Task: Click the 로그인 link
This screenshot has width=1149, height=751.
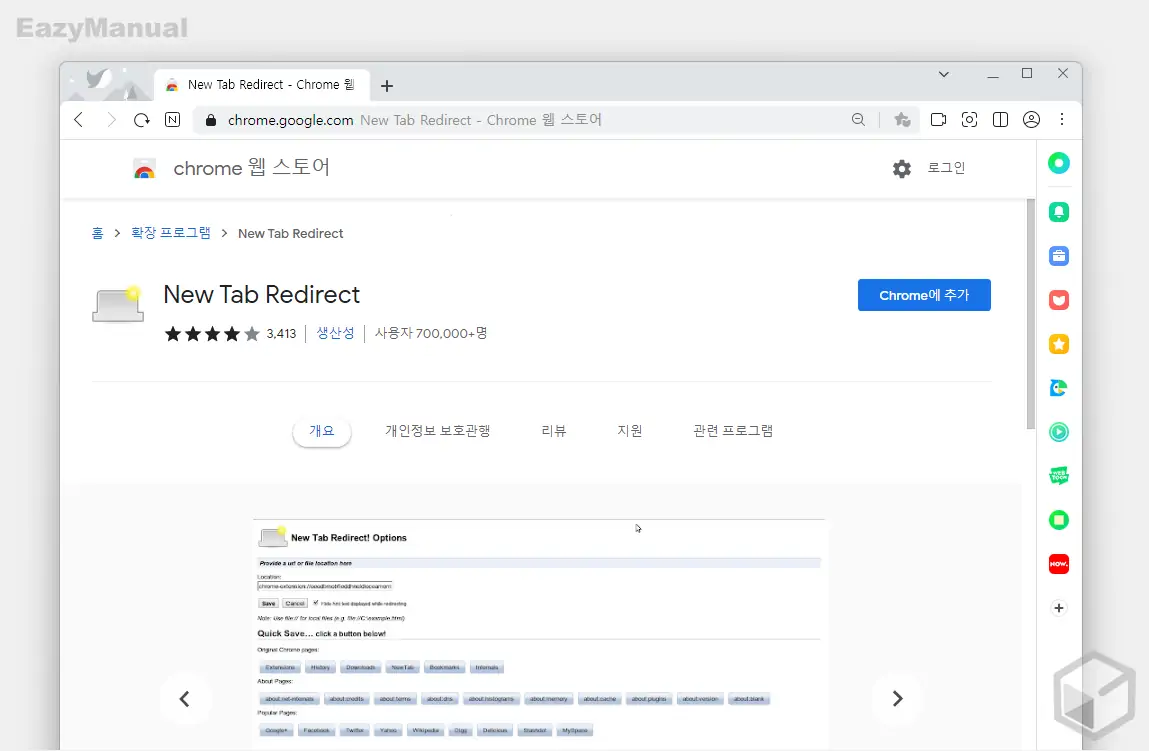Action: pos(946,168)
